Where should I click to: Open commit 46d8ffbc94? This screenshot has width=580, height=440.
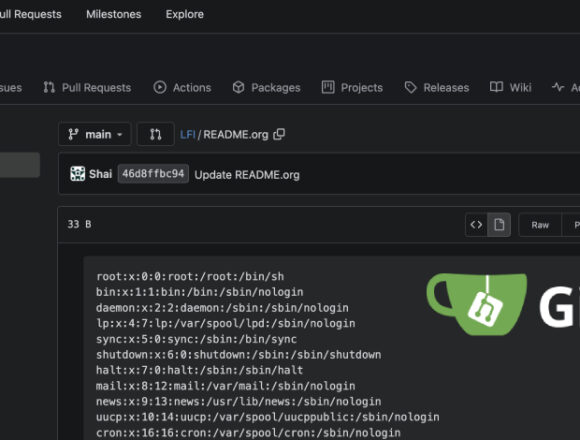point(153,174)
